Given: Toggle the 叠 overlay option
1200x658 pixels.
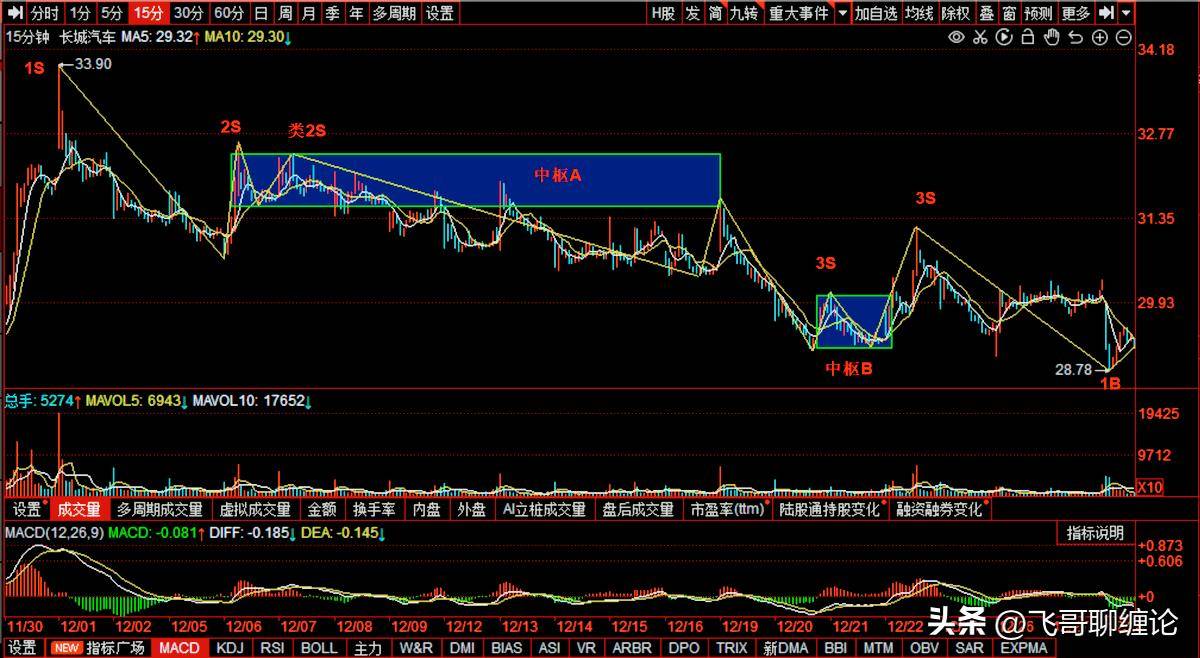Looking at the screenshot, I should coord(986,13).
